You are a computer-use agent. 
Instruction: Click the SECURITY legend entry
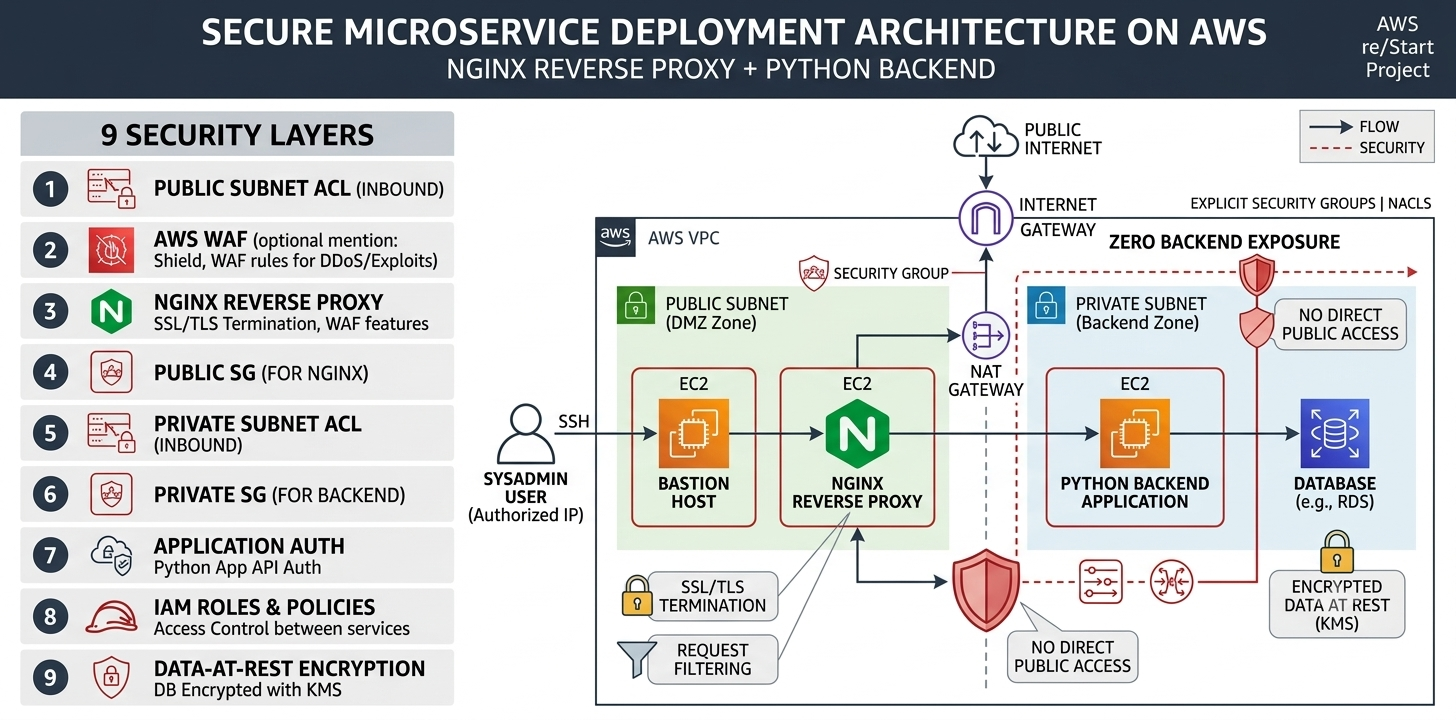point(1366,148)
